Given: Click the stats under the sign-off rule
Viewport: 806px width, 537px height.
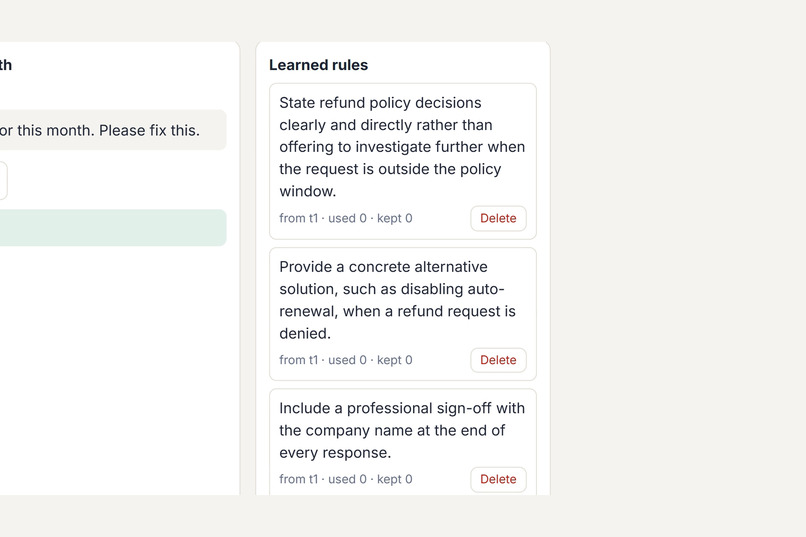Looking at the screenshot, I should coord(346,479).
